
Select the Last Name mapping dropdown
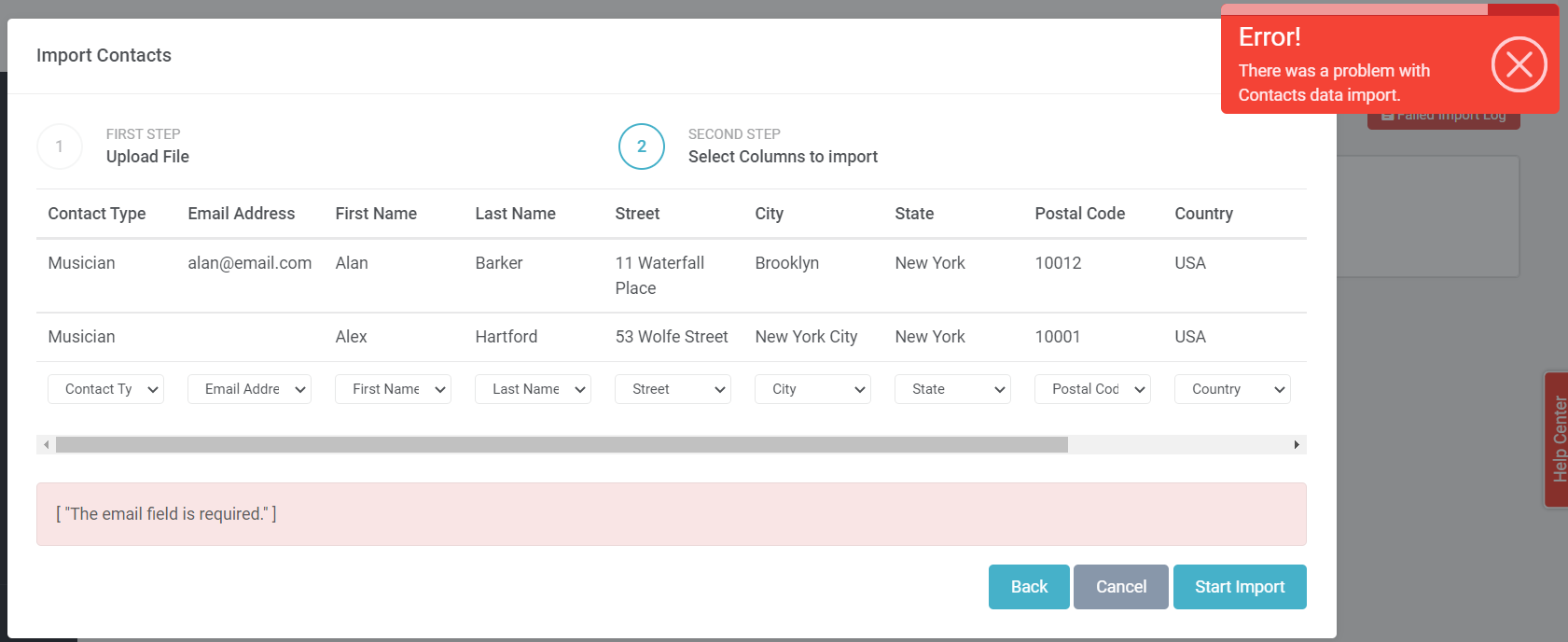[x=533, y=389]
